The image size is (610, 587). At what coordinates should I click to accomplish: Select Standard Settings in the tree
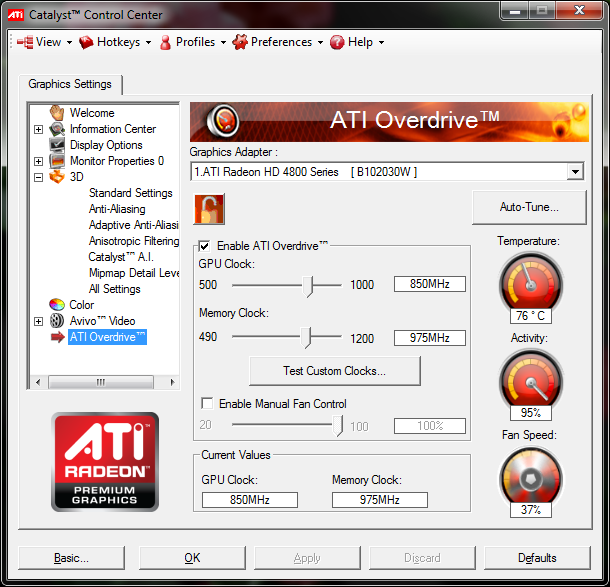click(x=131, y=193)
